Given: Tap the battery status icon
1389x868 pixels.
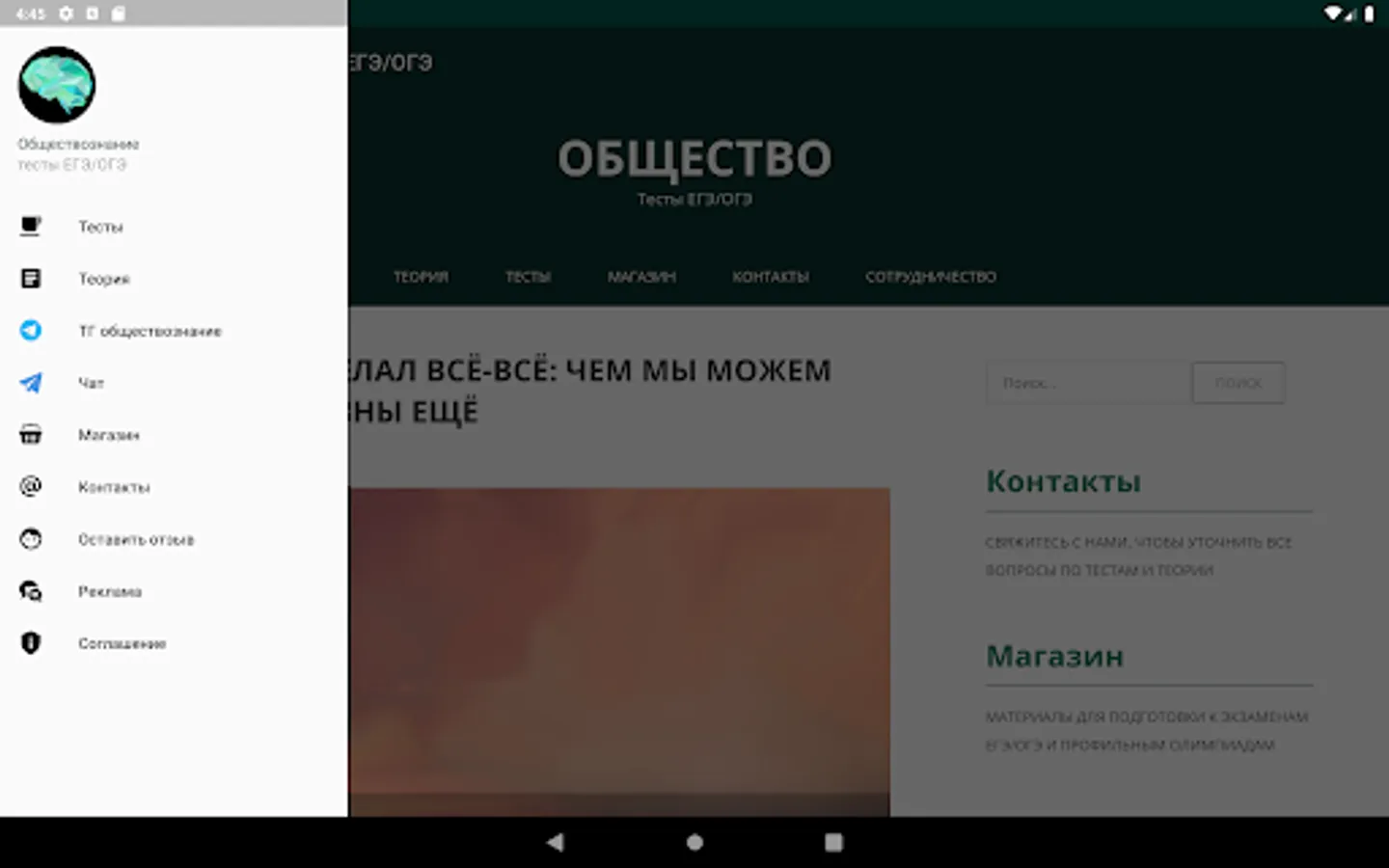Looking at the screenshot, I should (x=1369, y=14).
